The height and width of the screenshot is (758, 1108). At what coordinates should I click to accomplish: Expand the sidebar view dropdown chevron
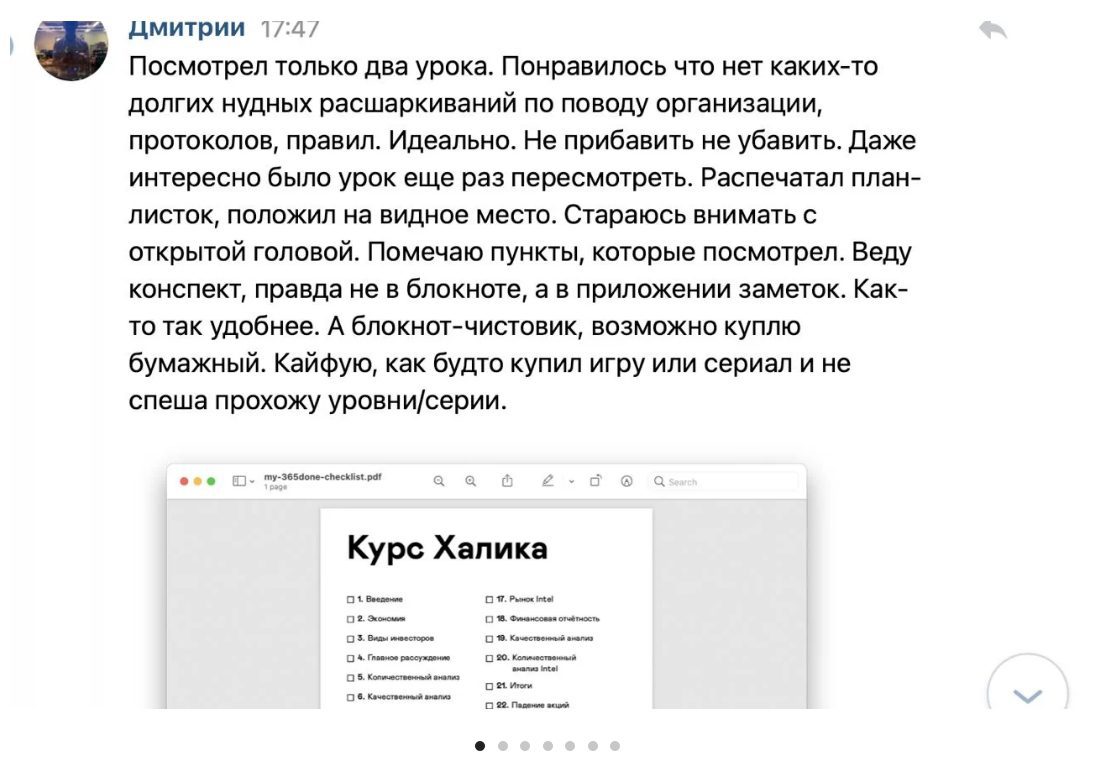(x=252, y=482)
